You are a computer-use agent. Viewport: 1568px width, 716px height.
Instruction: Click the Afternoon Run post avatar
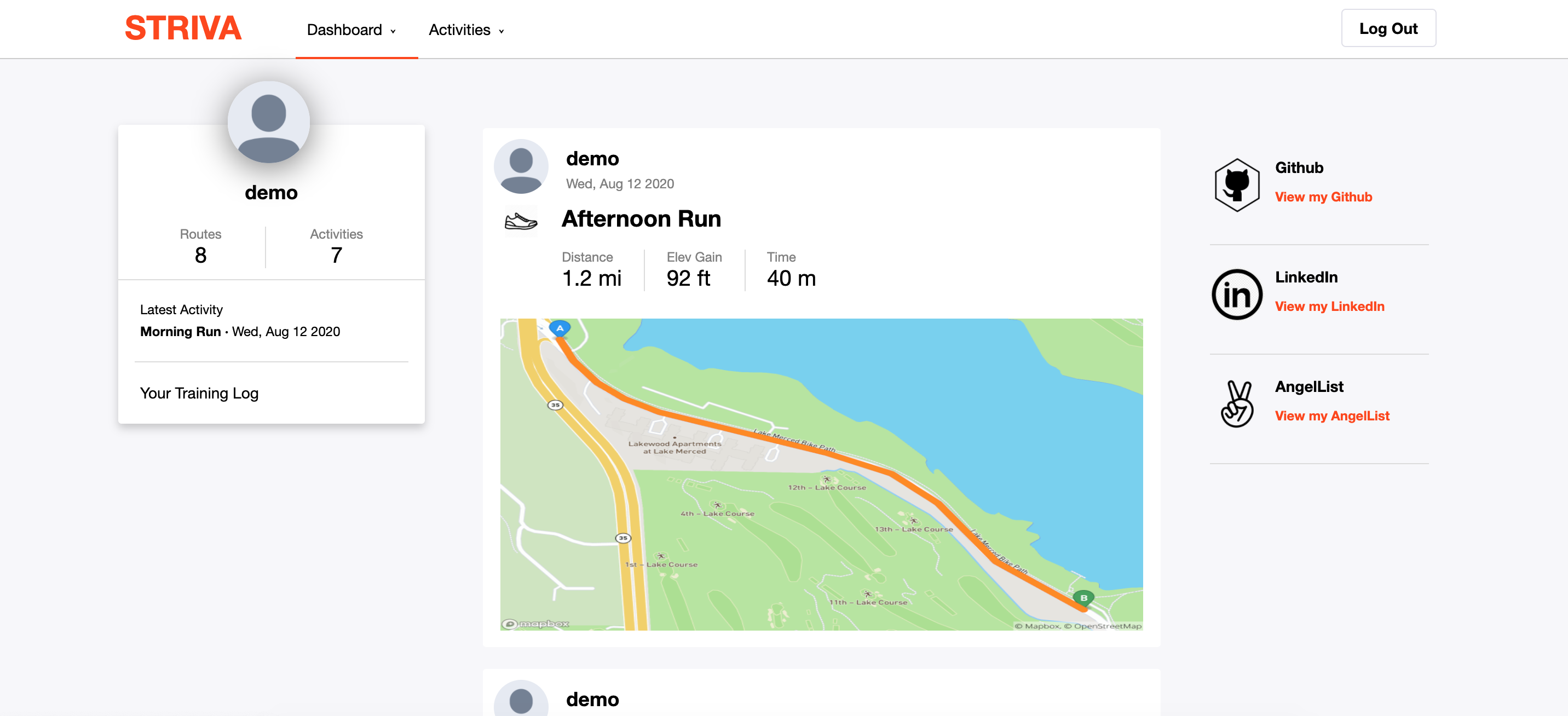coord(521,166)
